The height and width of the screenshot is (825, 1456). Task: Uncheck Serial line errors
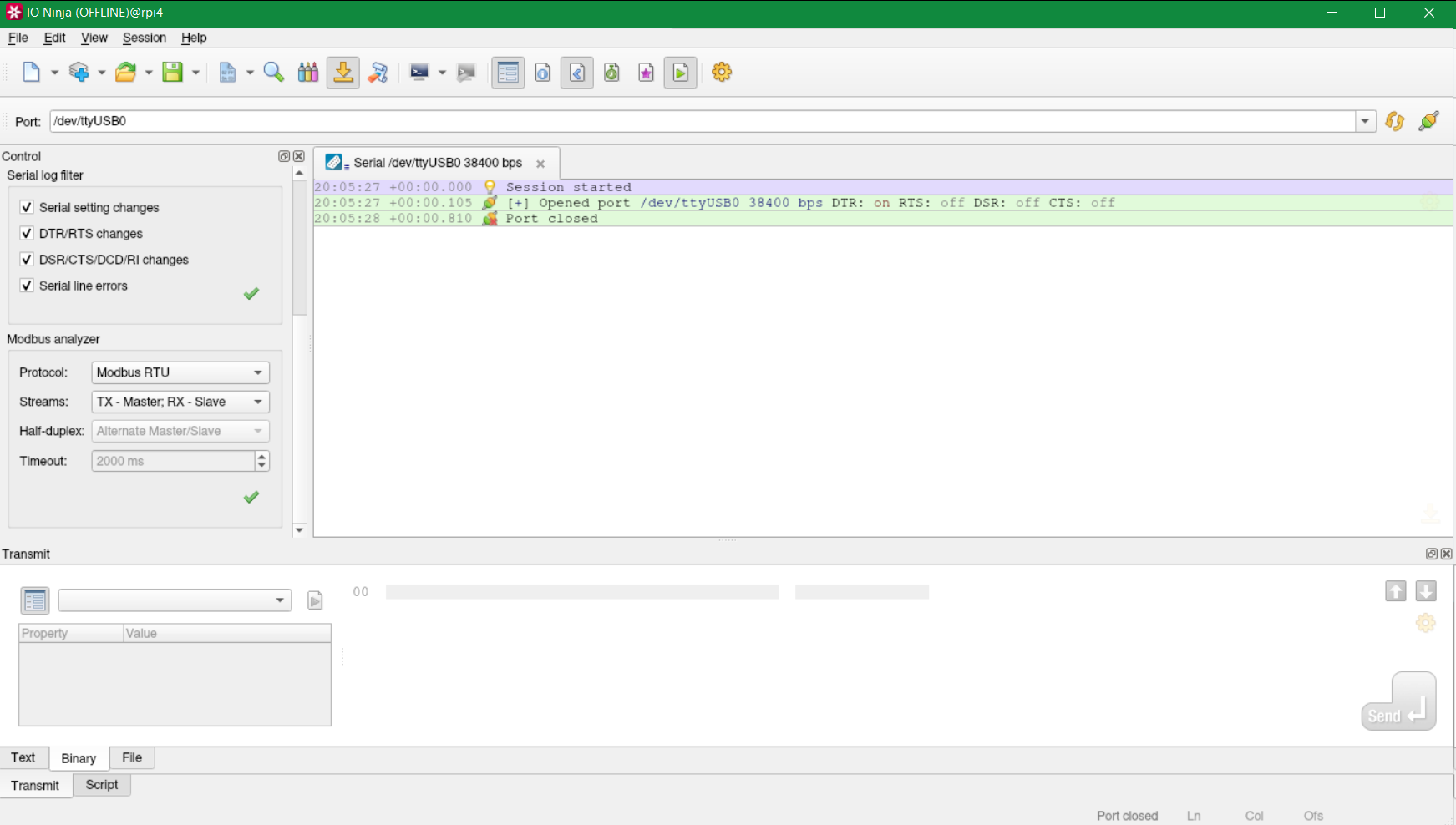coord(27,285)
